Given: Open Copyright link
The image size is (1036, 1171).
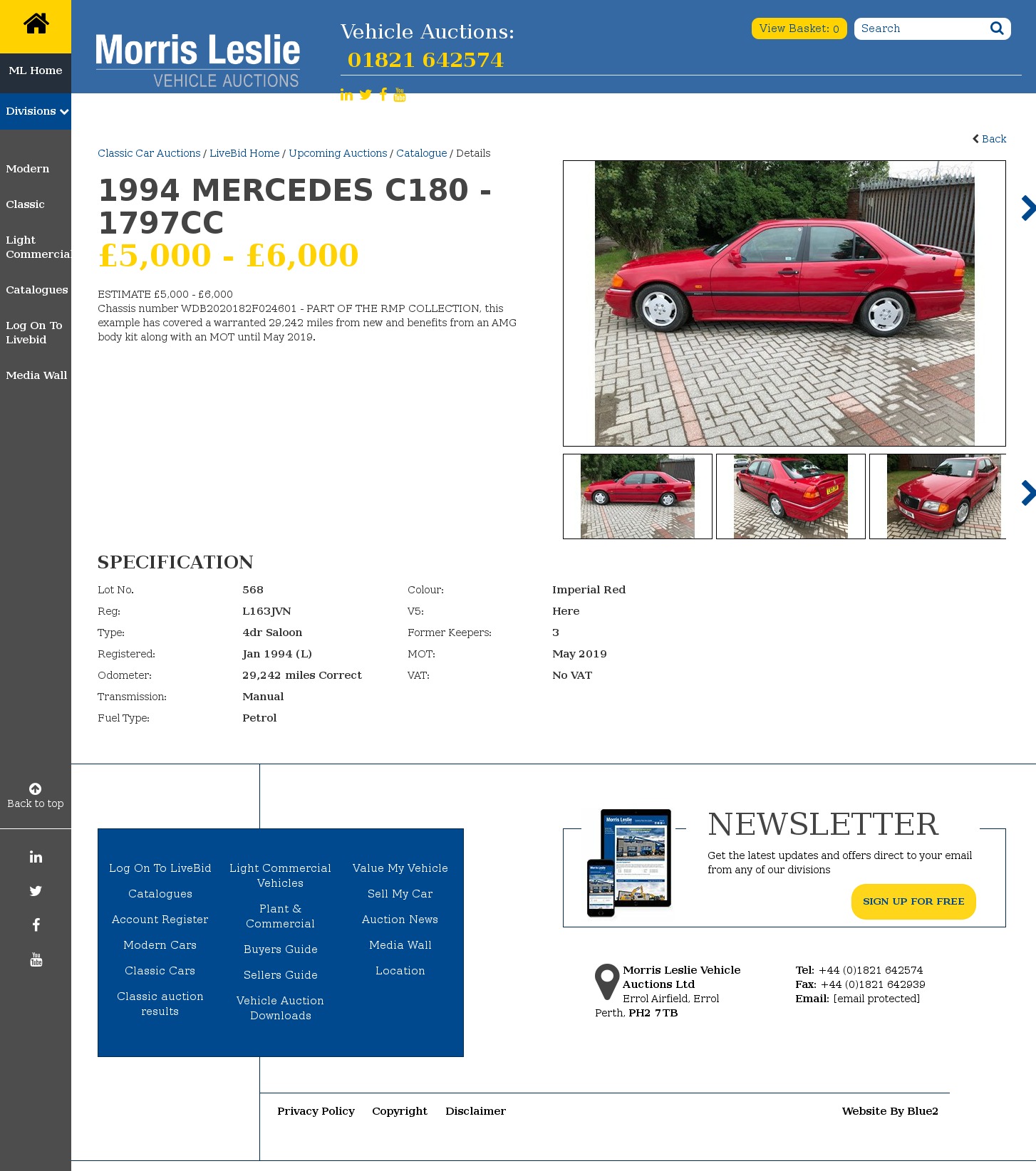Looking at the screenshot, I should 400,1111.
